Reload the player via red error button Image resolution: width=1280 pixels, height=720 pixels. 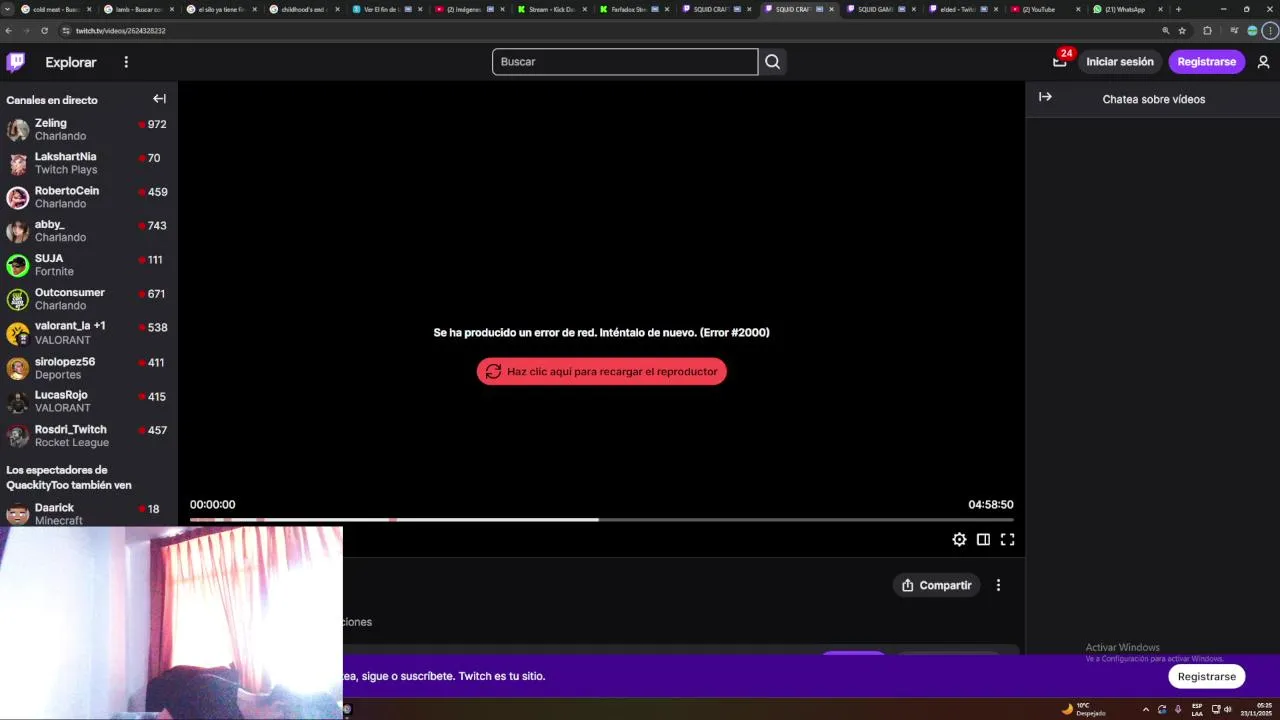[x=602, y=371]
